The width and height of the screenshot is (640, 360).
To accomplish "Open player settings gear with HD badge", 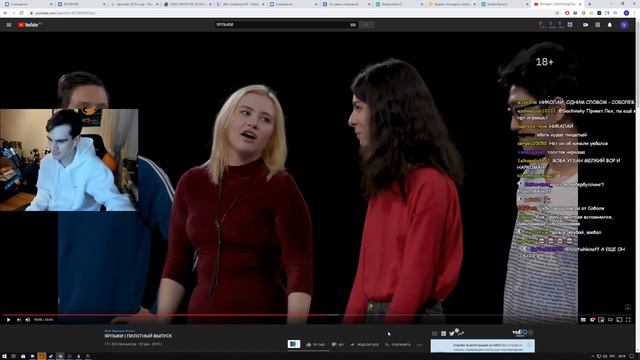I will pyautogui.click(x=592, y=320).
